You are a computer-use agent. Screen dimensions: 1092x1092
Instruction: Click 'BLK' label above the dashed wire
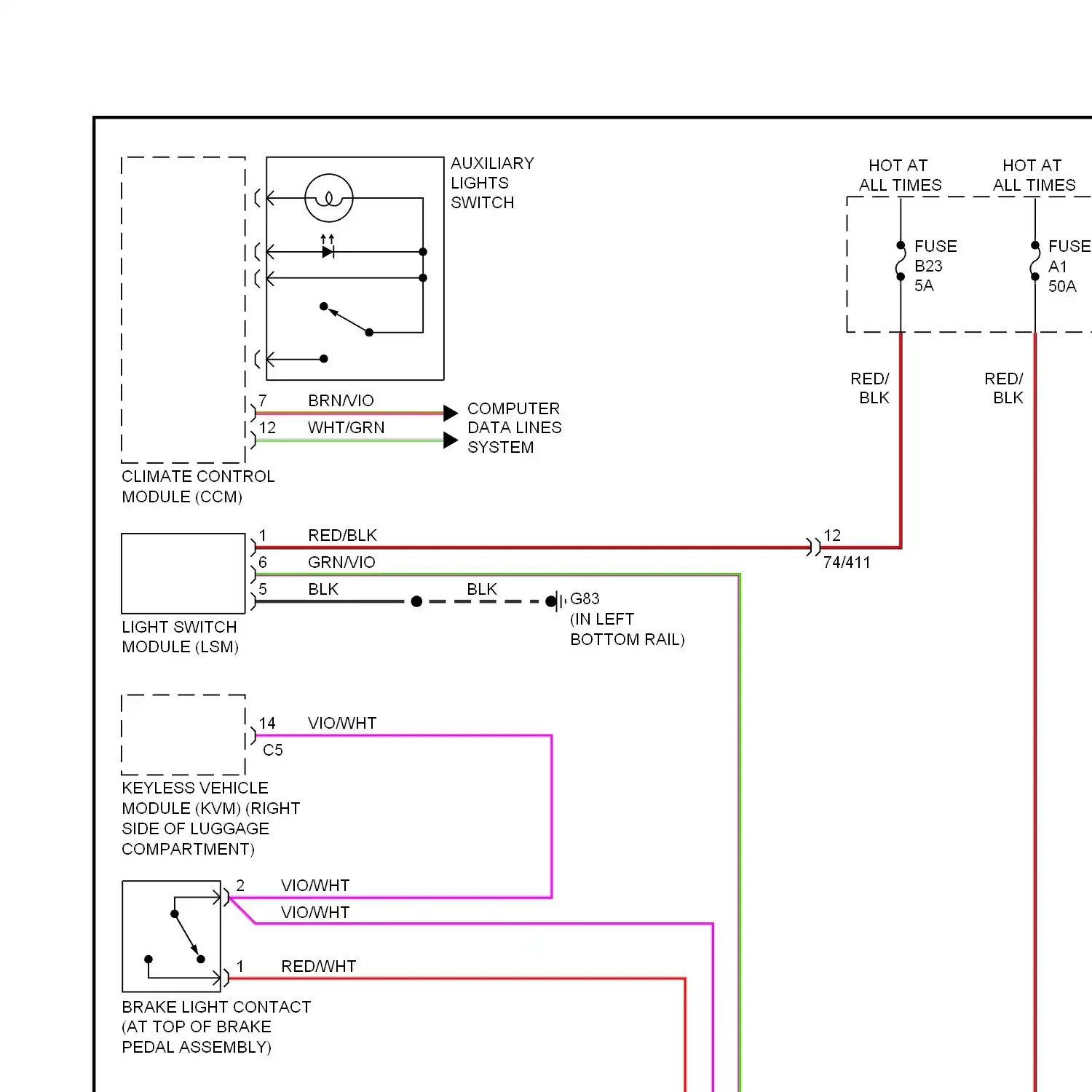click(x=482, y=589)
